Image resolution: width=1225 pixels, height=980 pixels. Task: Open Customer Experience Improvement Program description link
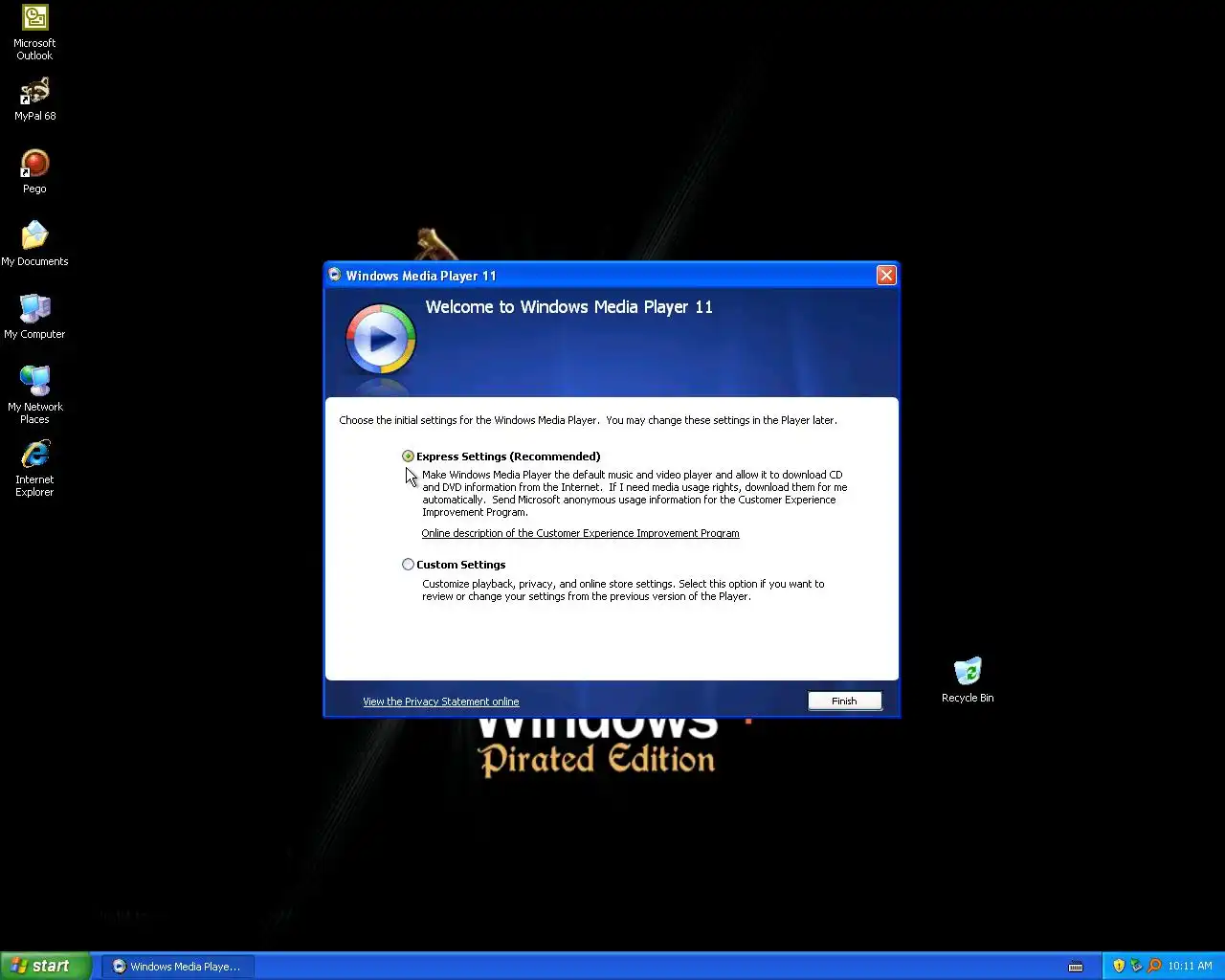point(581,533)
